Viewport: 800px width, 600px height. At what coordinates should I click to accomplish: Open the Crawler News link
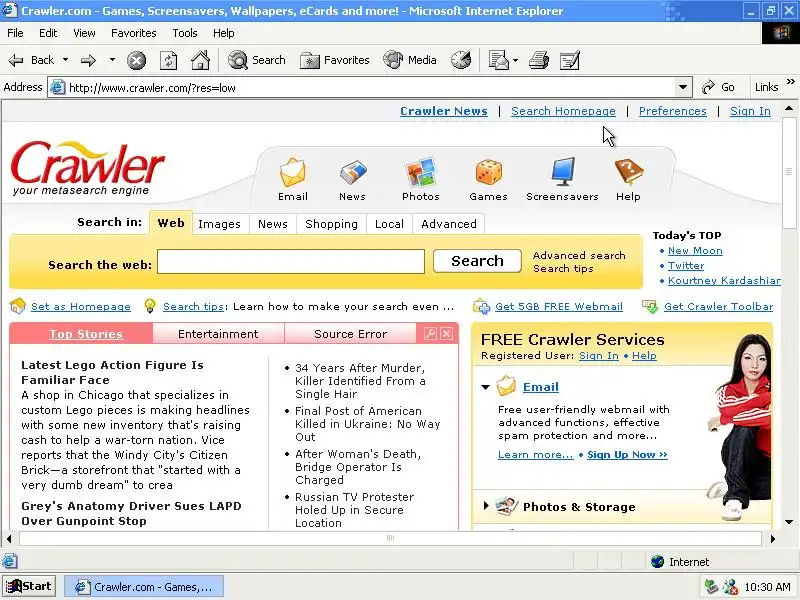point(443,111)
